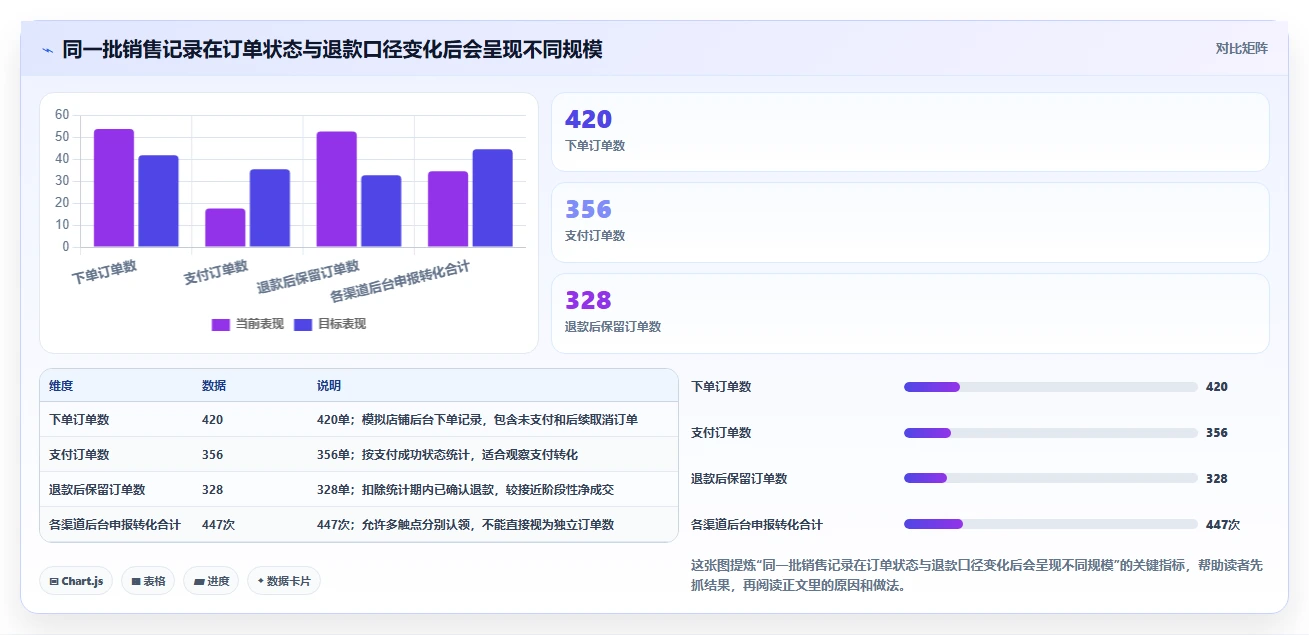Click the 当前表现 bar for 支付订单数
1309x635 pixels.
[225, 228]
